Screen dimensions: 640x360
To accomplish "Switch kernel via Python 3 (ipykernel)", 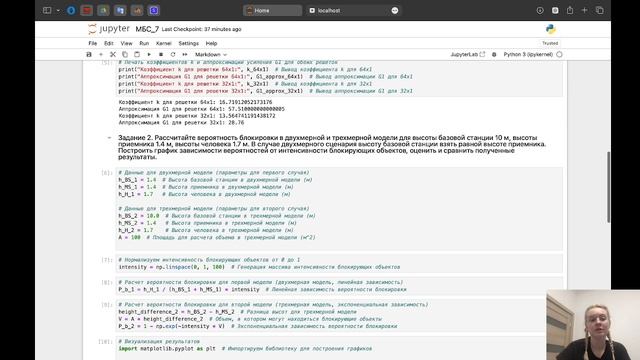I will coord(528,54).
